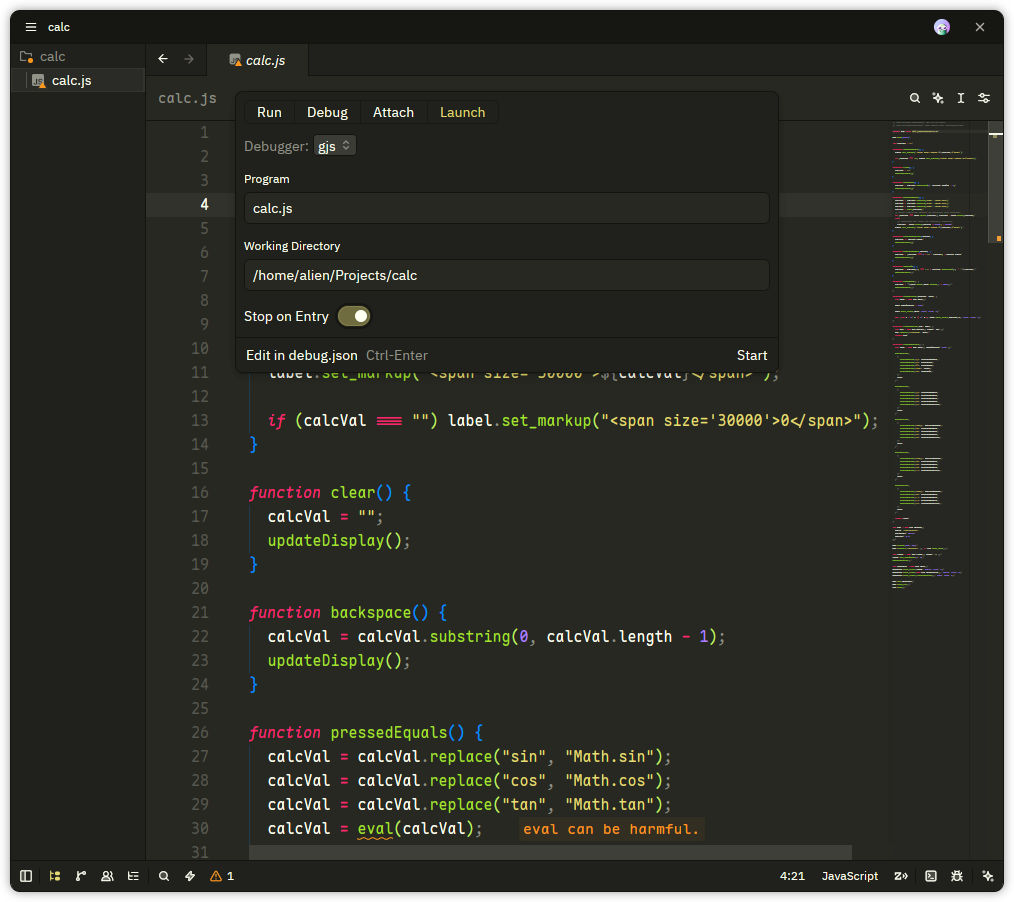Viewport: 1014px width, 902px height.
Task: Open the agent panel sparkle icon
Action: coord(987,876)
